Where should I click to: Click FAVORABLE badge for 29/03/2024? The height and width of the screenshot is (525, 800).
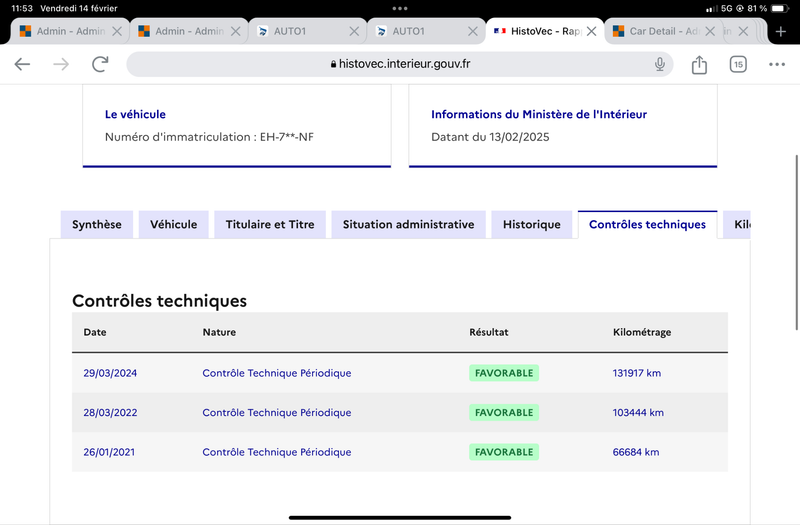[504, 373]
